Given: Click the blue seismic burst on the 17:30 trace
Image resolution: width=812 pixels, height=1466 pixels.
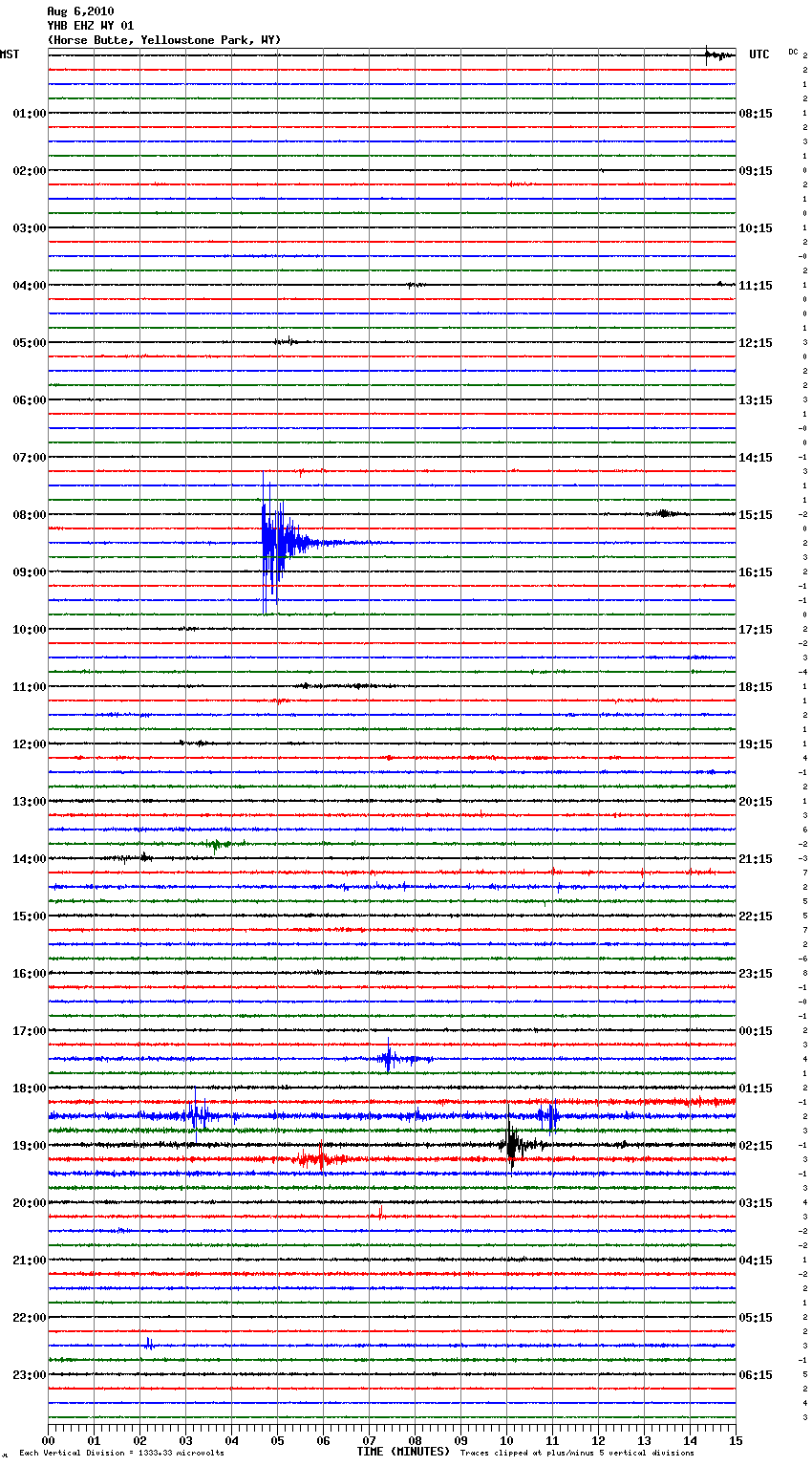Looking at the screenshot, I should [x=390, y=1058].
